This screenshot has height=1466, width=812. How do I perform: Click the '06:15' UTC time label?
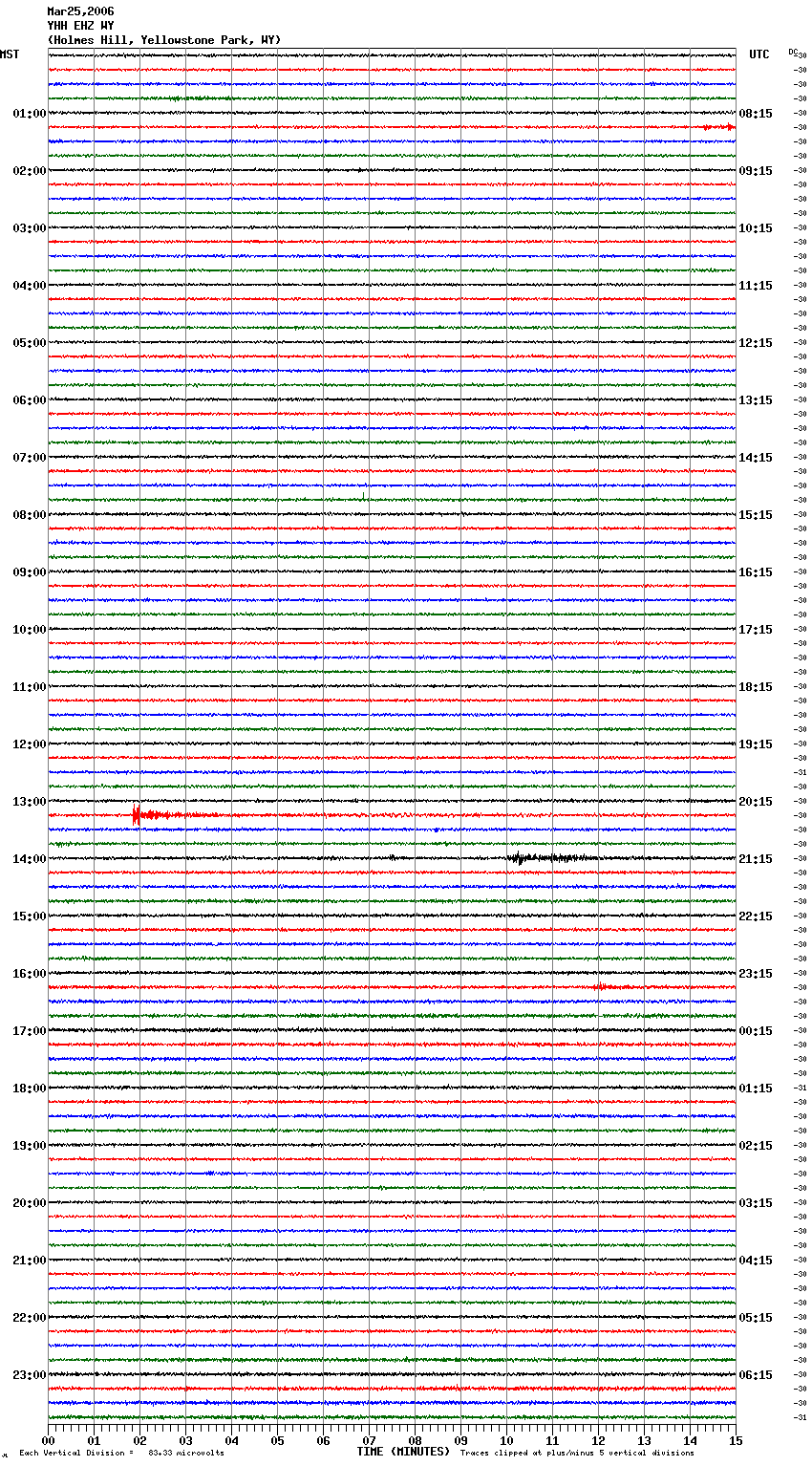click(756, 1375)
